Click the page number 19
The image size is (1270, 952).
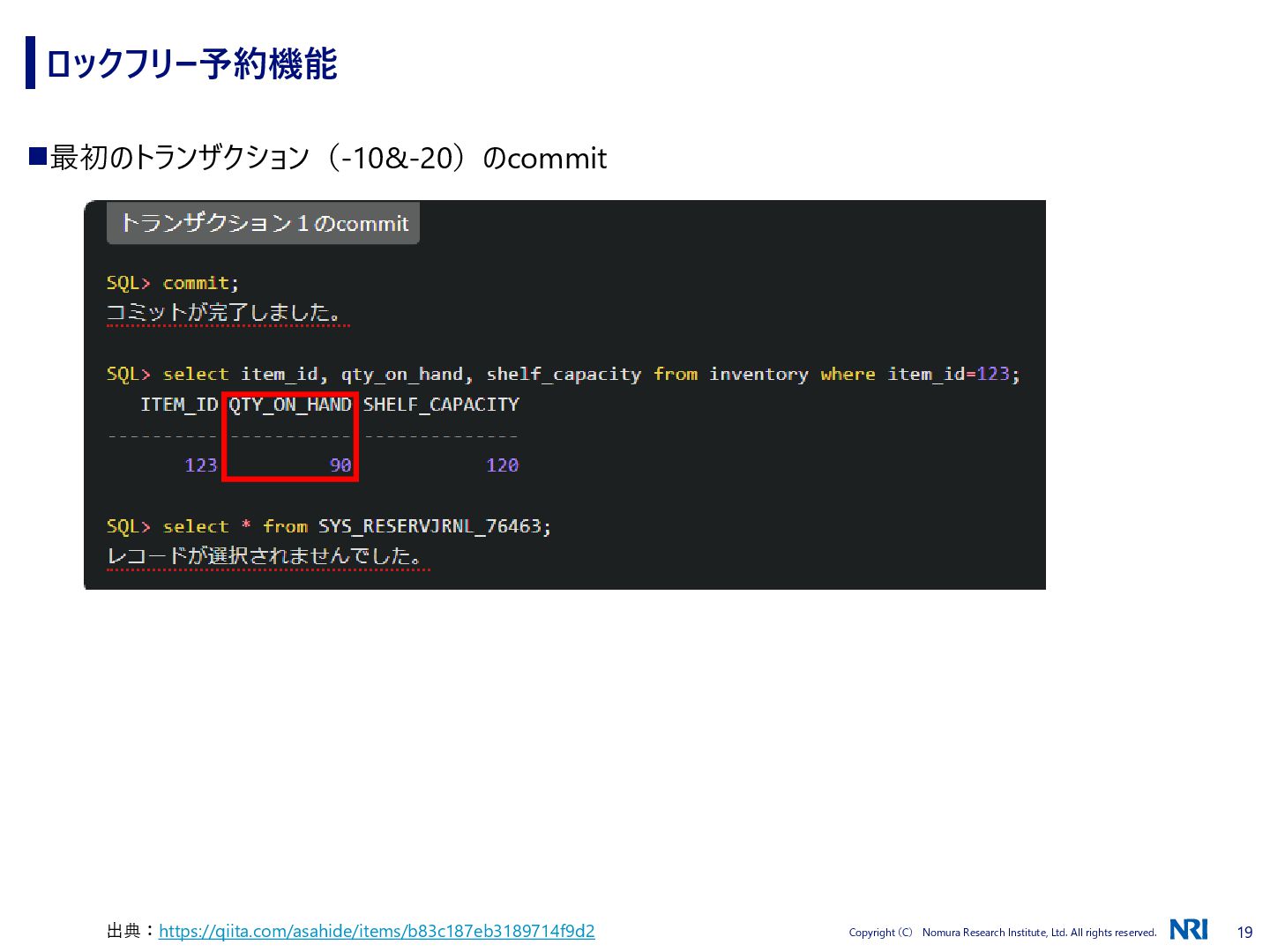1244,933
